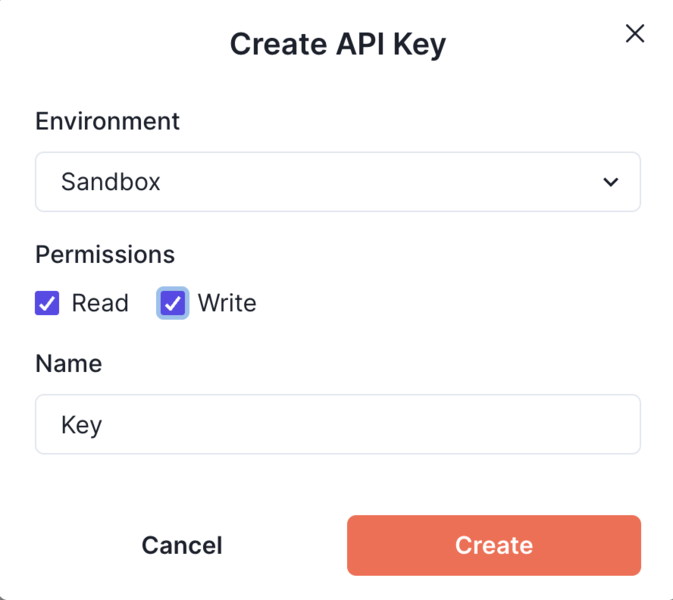This screenshot has height=600, width=673.
Task: Click the empty area inside the Name box
Action: point(400,424)
